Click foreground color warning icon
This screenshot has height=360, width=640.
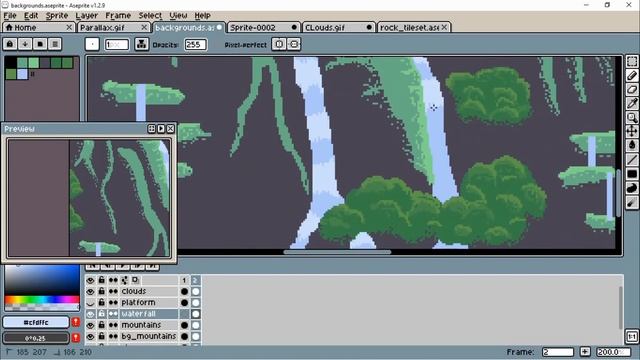click(76, 322)
